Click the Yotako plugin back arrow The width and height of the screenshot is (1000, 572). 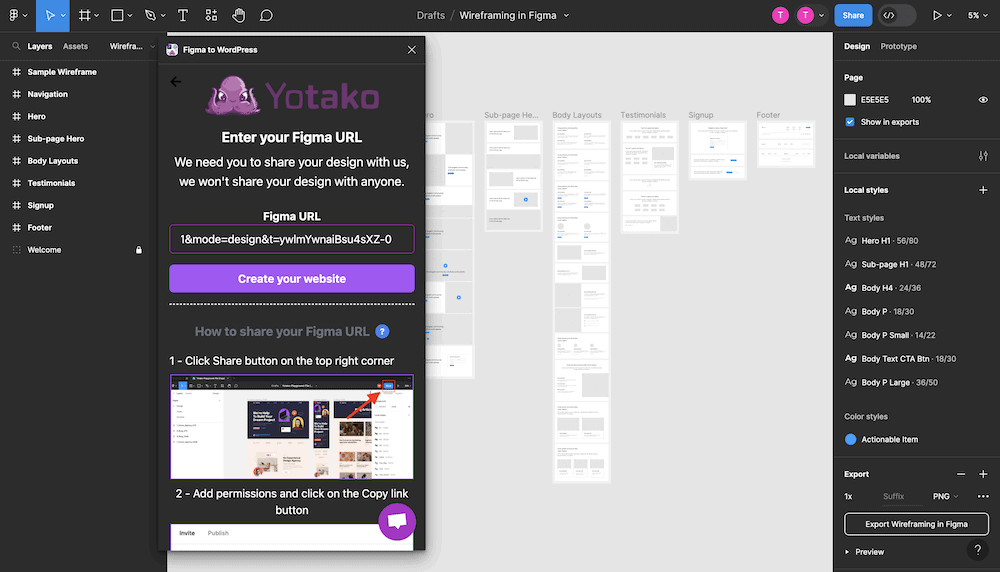tap(175, 82)
